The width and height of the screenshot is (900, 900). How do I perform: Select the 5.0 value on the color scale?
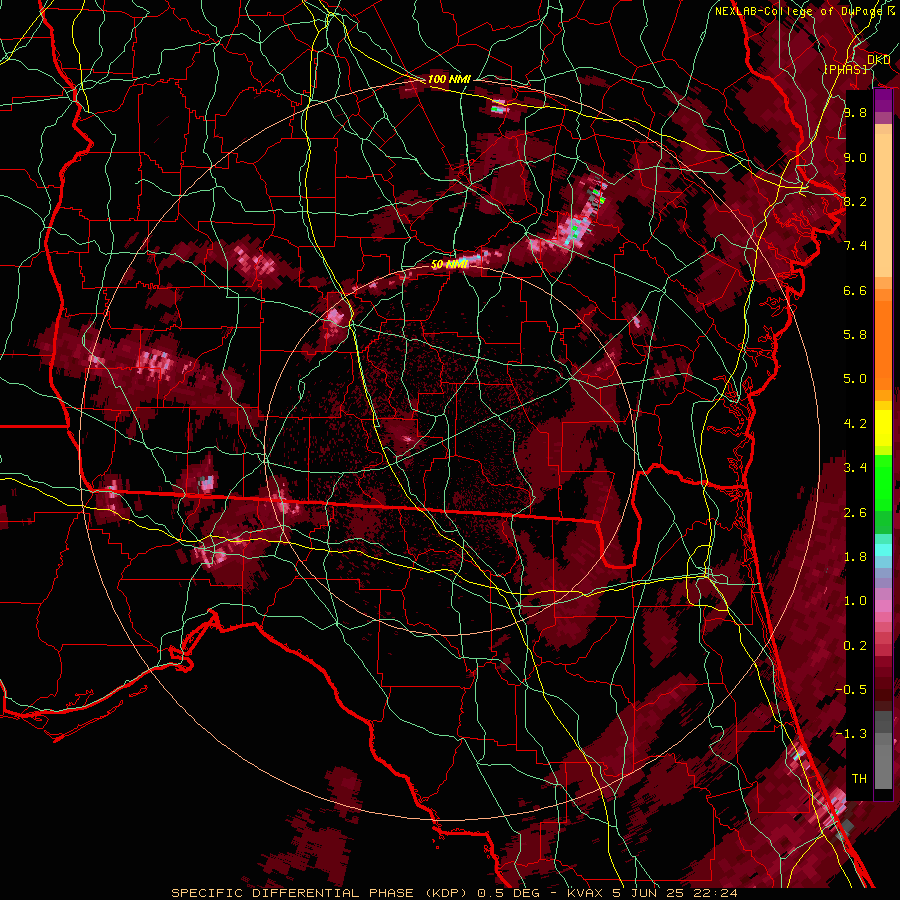click(x=855, y=379)
